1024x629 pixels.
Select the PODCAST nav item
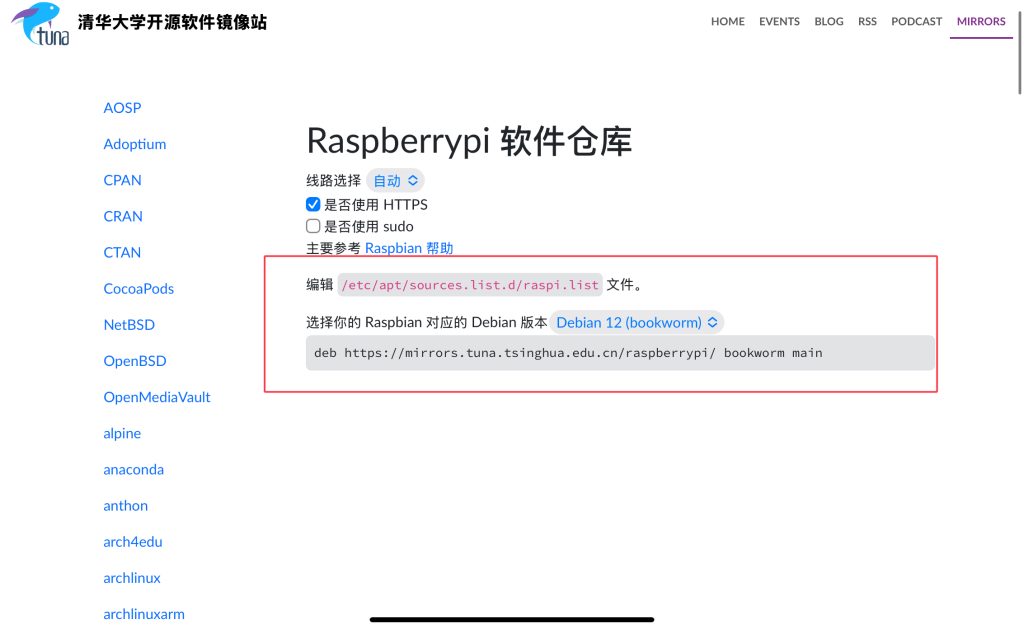(x=916, y=21)
